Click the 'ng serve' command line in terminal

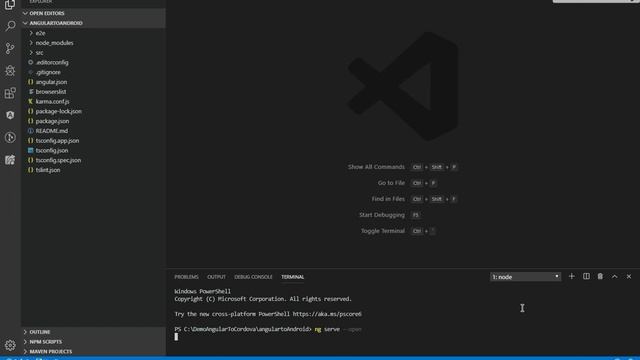(x=268, y=329)
